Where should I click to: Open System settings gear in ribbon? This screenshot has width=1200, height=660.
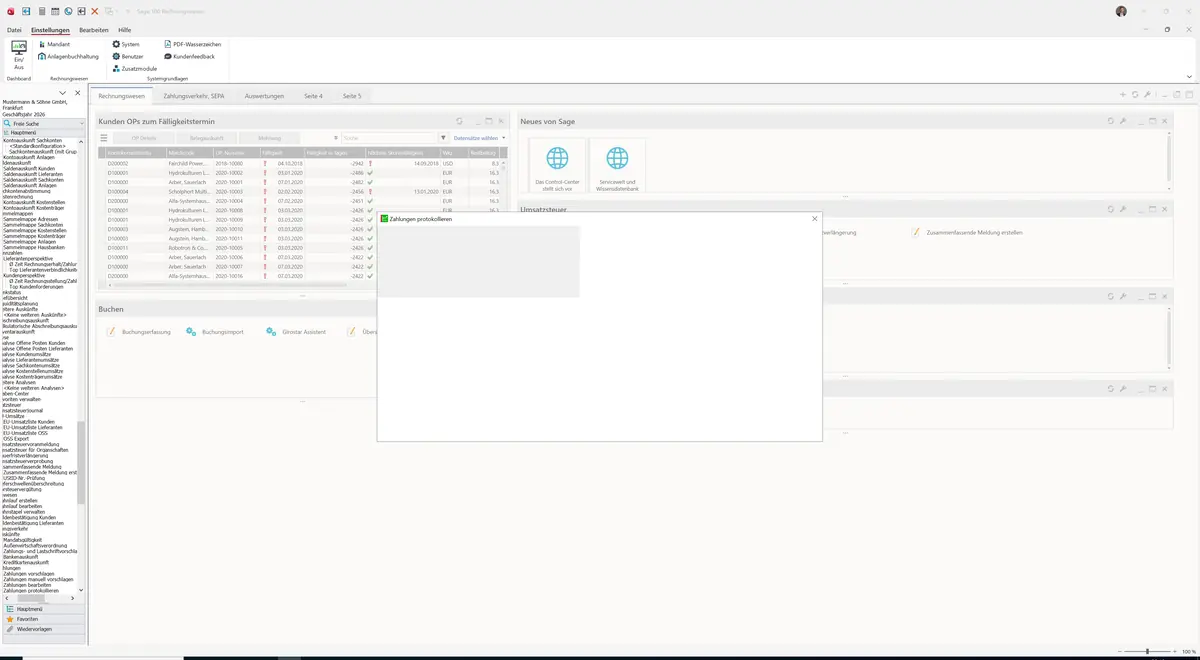(x=126, y=45)
